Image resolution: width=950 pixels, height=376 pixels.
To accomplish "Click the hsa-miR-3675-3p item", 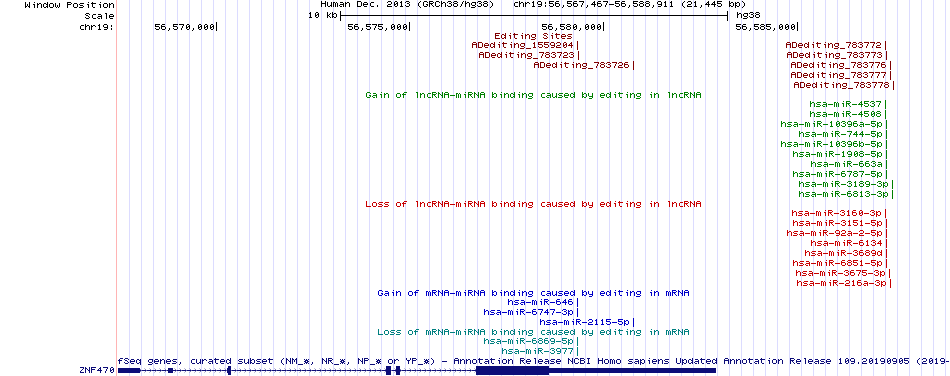I will (x=843, y=273).
